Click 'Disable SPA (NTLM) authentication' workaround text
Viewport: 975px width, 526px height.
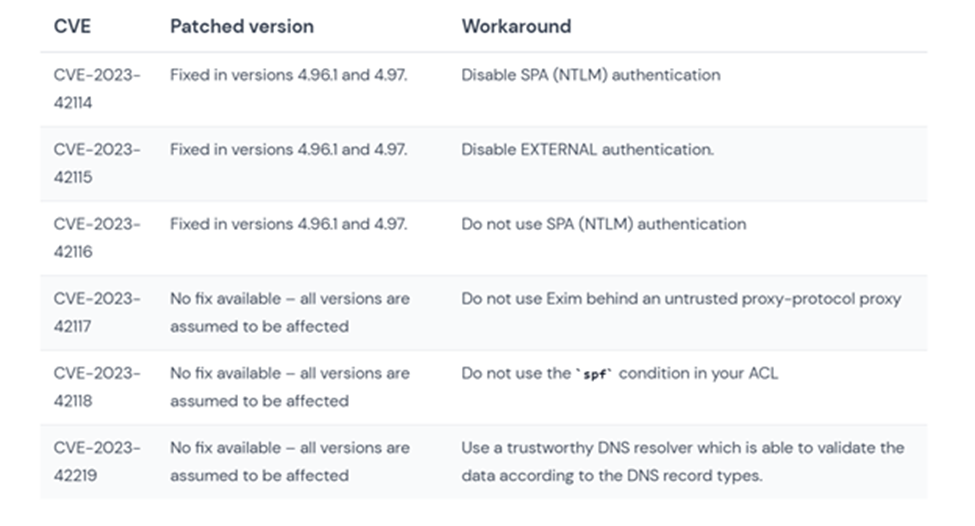point(591,75)
